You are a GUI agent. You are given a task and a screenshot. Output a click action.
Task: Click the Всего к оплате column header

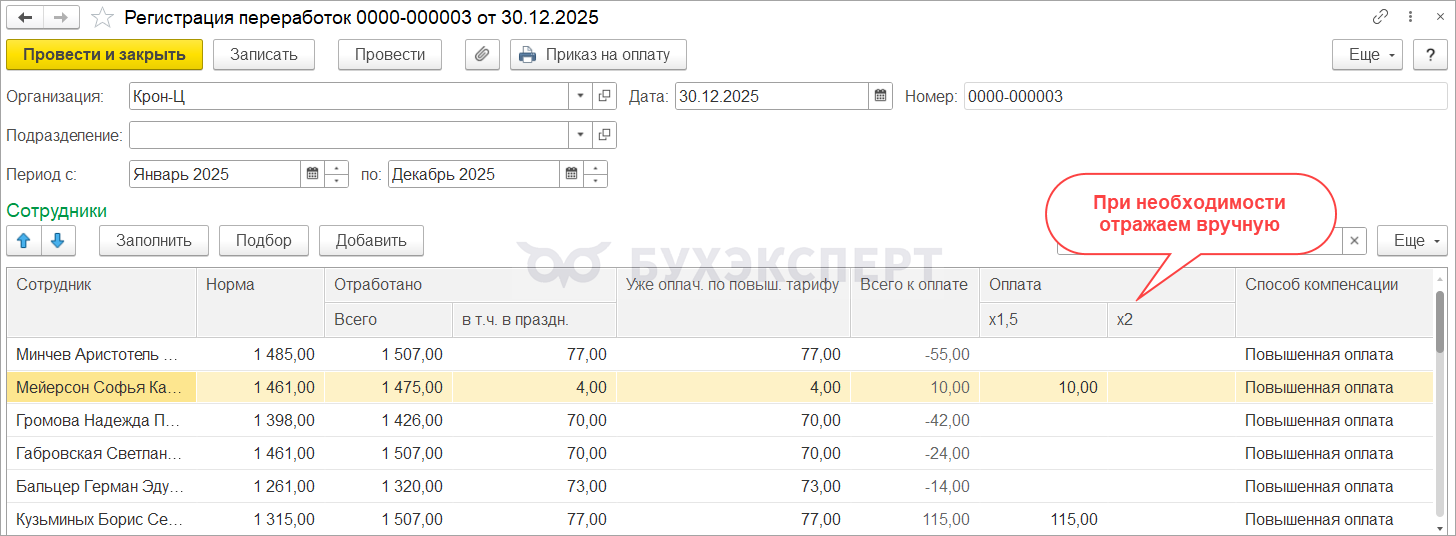coord(914,302)
